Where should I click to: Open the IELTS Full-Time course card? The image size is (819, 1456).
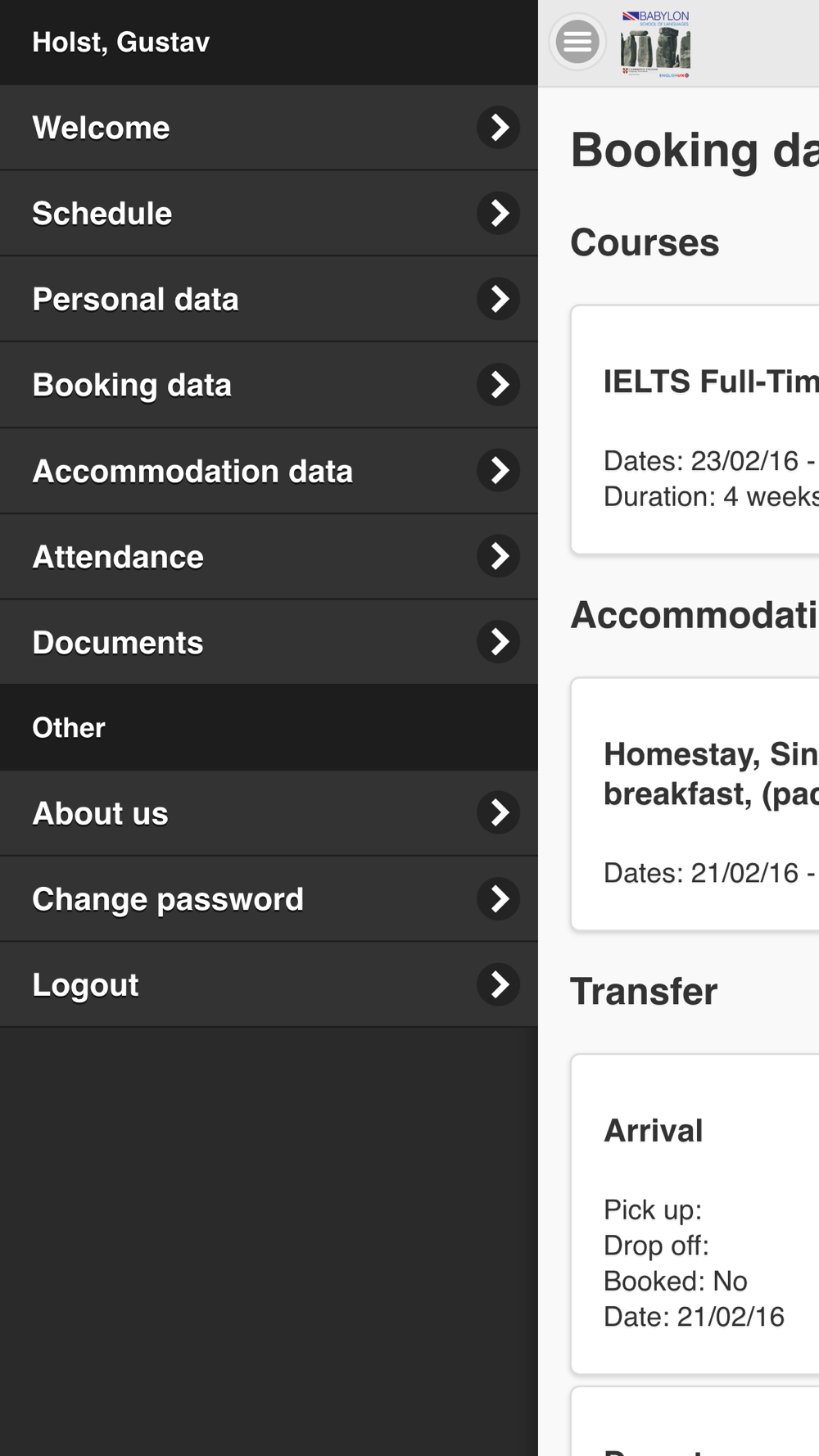coord(695,430)
